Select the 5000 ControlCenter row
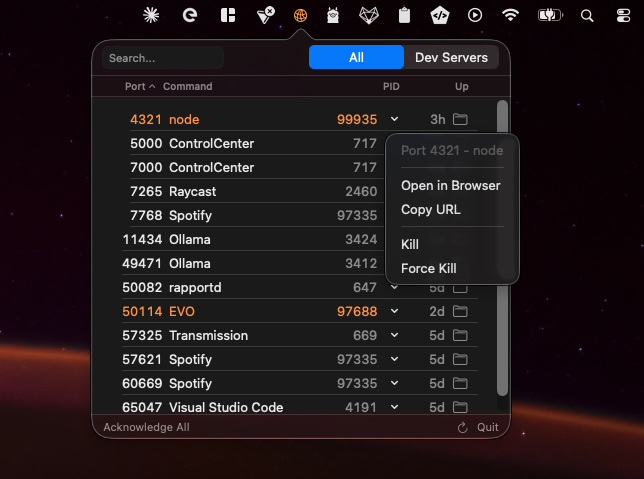This screenshot has height=479, width=644. tap(253, 143)
